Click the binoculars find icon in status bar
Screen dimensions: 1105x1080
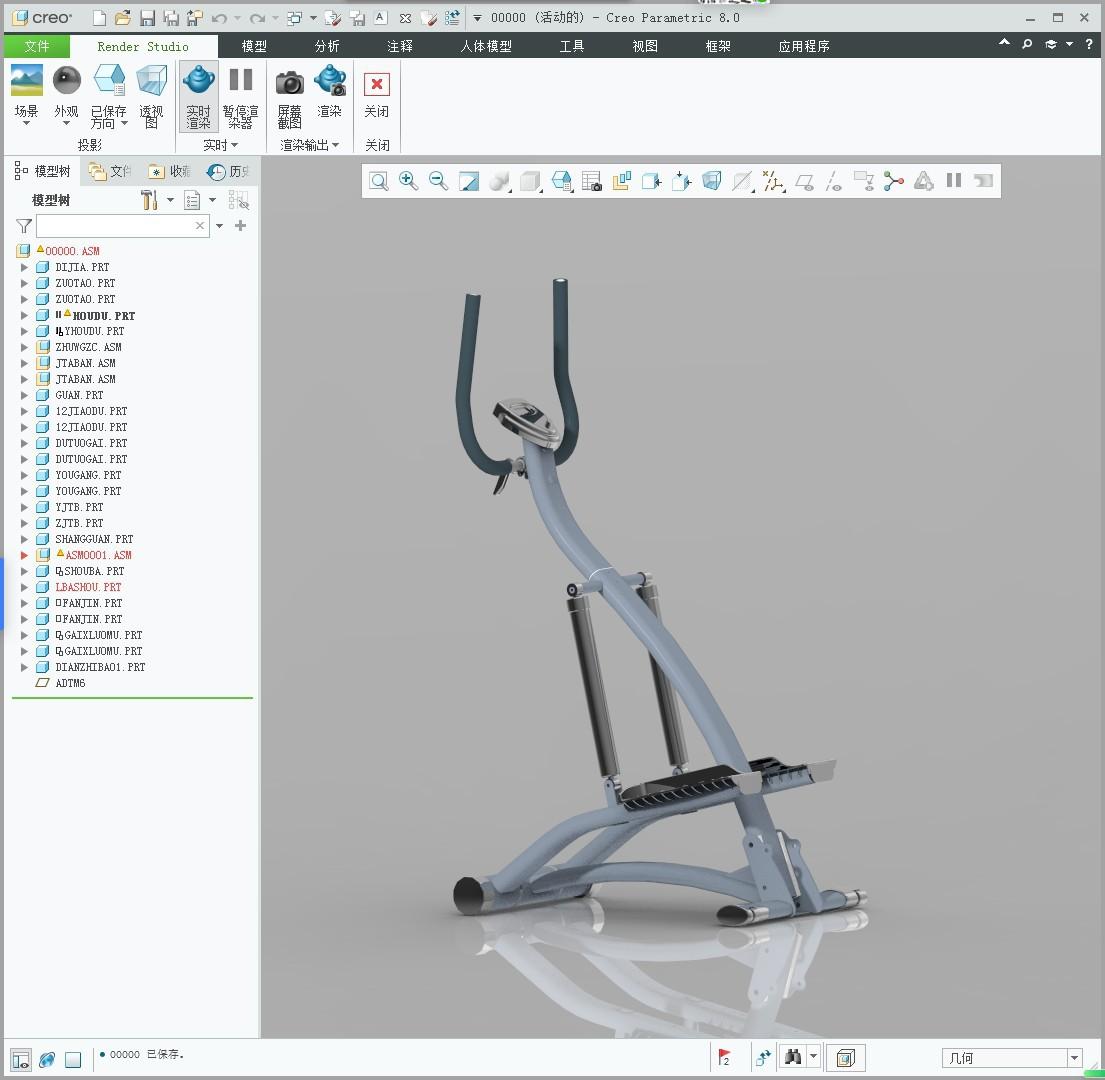coord(793,1057)
